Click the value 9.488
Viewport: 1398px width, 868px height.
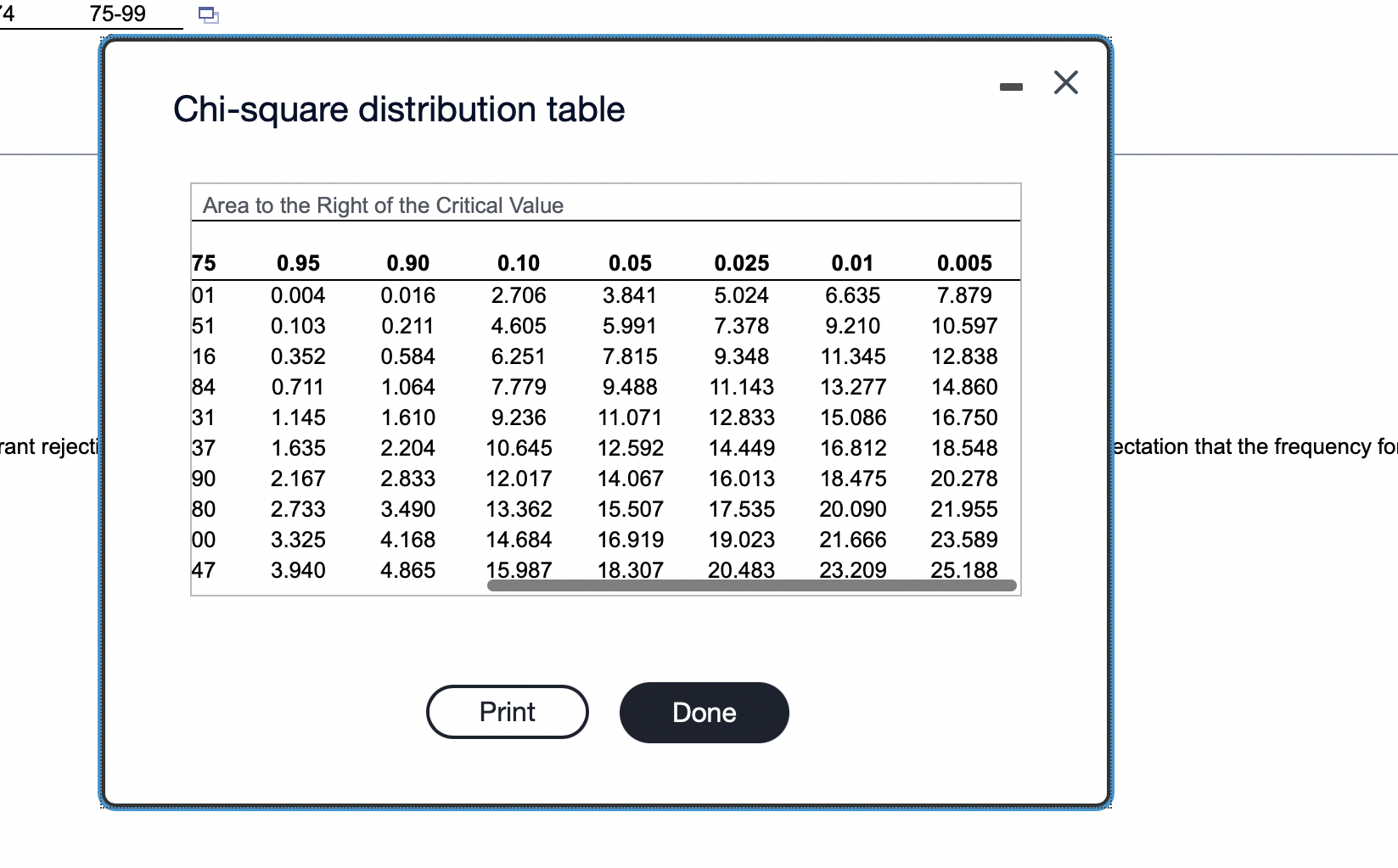point(630,387)
